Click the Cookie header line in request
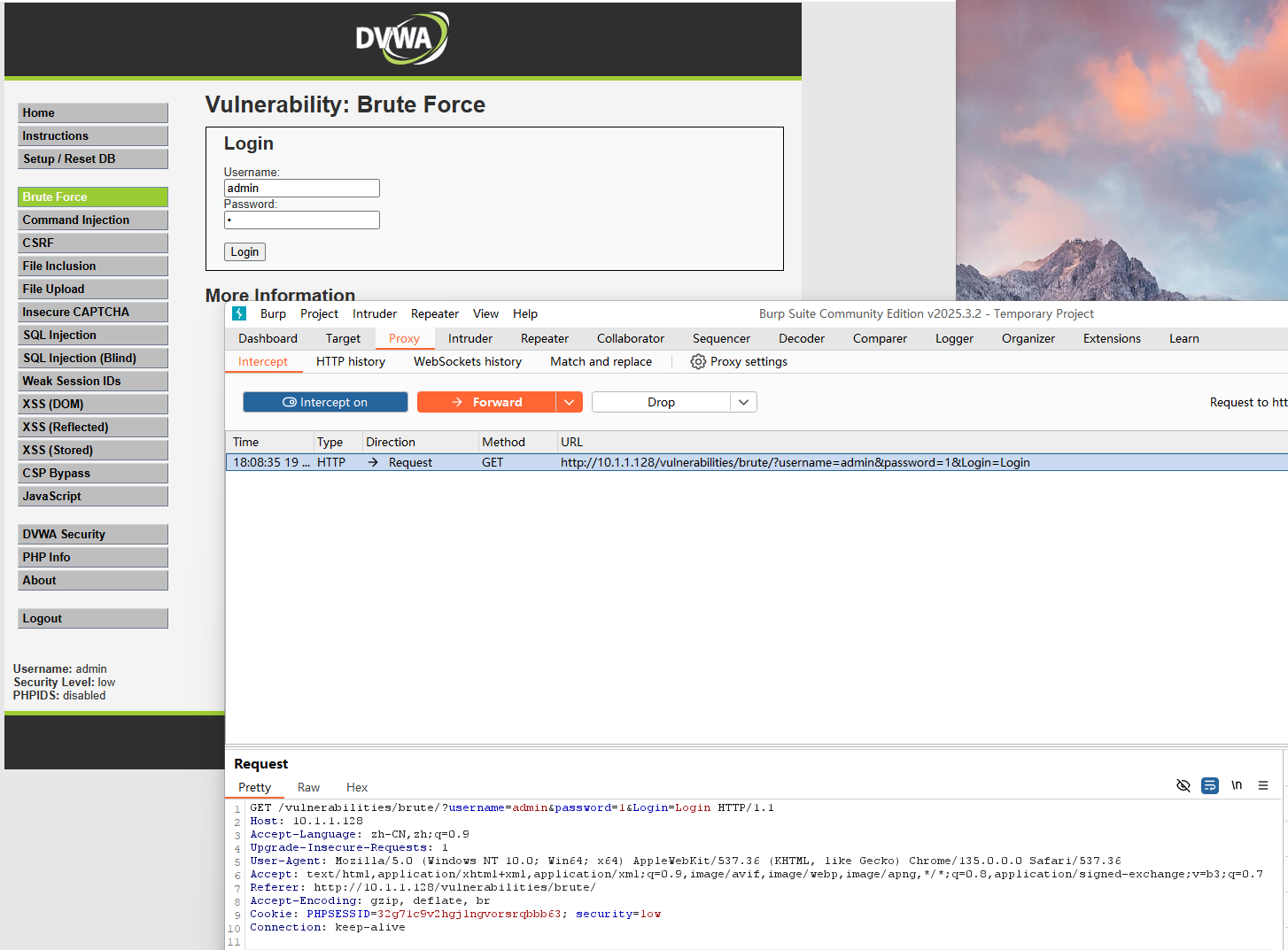Image resolution: width=1288 pixels, height=950 pixels. 455,914
